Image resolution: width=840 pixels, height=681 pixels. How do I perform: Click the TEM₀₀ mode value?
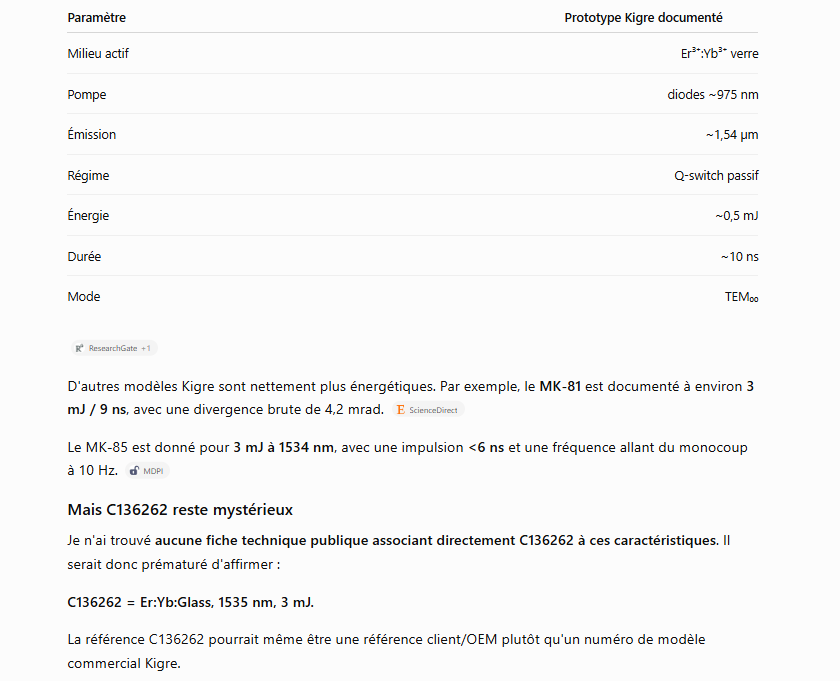point(741,297)
